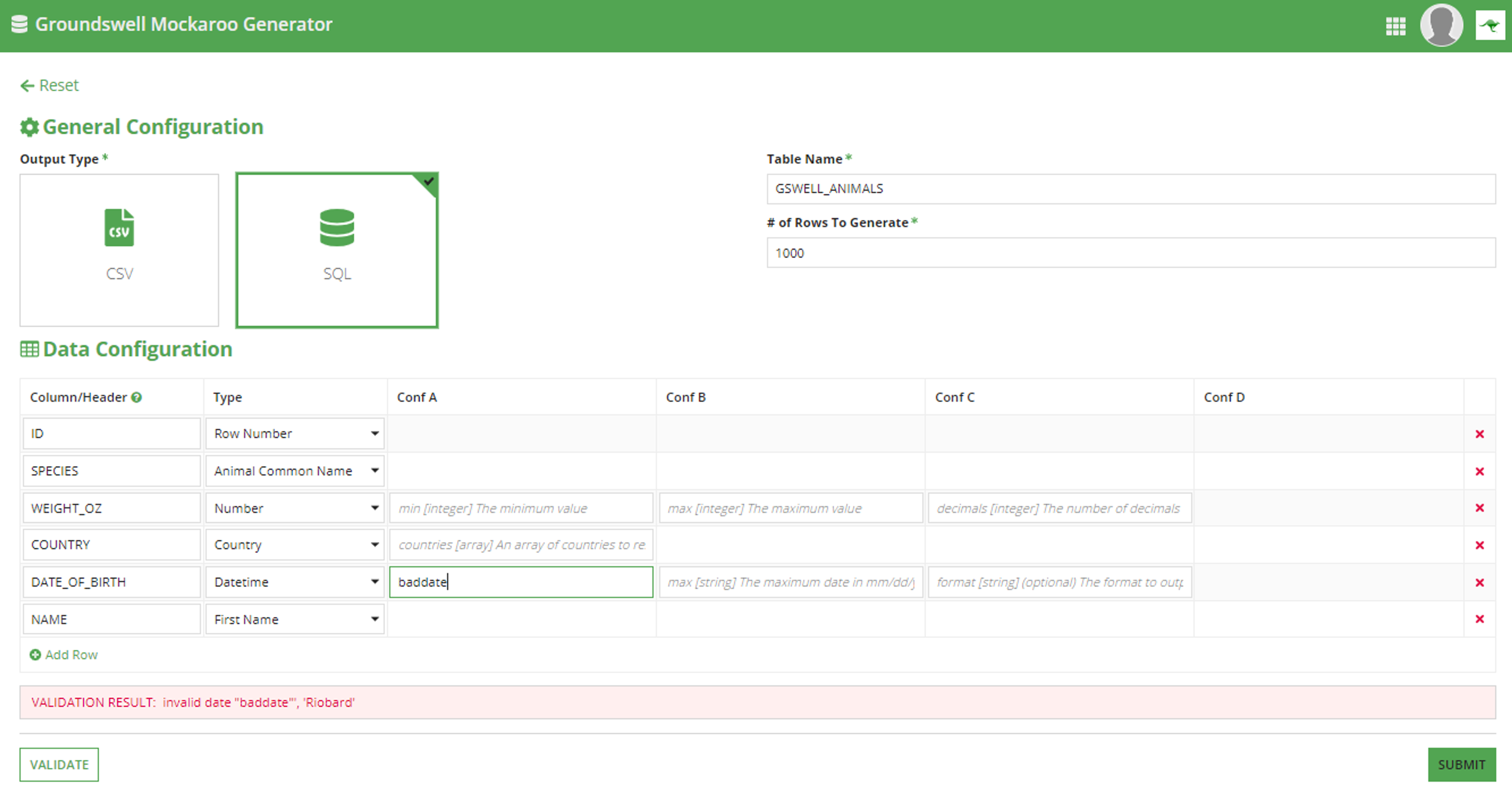Edit the COUNTRY column name field
The width and height of the screenshot is (1512, 795).
(111, 545)
